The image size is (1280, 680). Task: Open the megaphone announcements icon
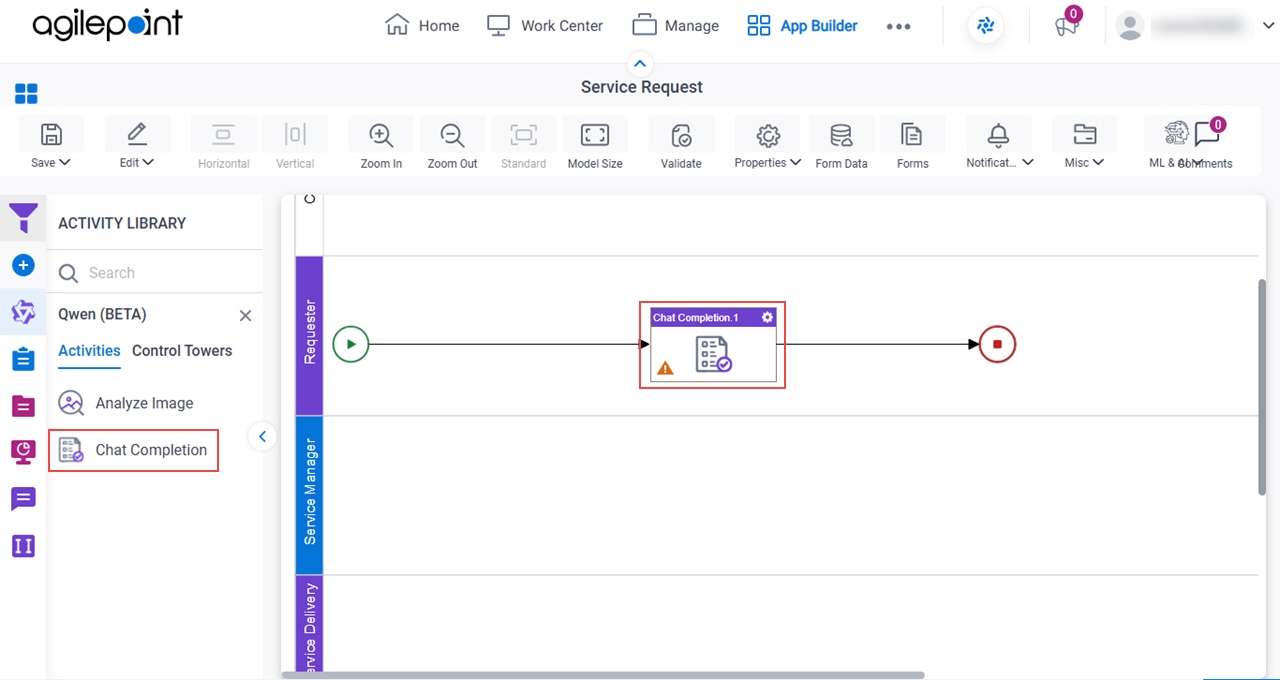click(1066, 27)
